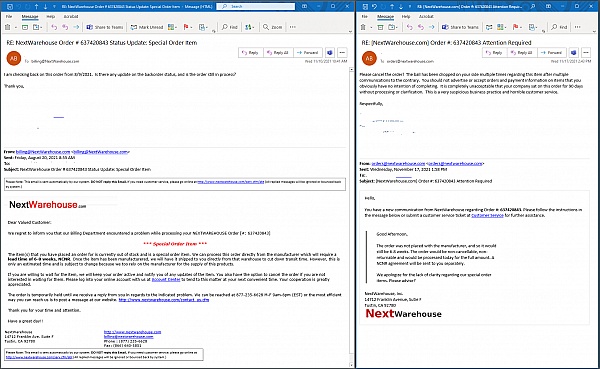600x369 pixels.
Task: Click the ribbon Forward arrow in right window toolbar
Action: pyautogui.click(x=432, y=27)
